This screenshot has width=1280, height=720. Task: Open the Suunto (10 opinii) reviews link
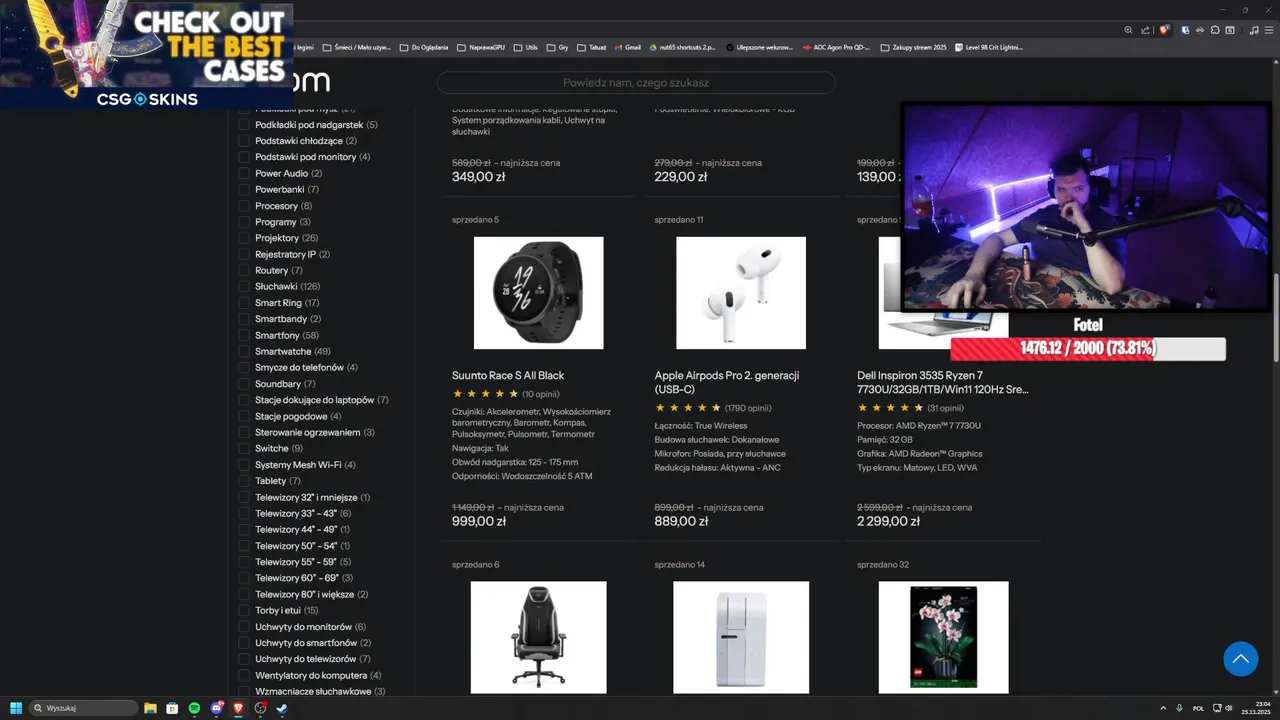pyautogui.click(x=541, y=394)
